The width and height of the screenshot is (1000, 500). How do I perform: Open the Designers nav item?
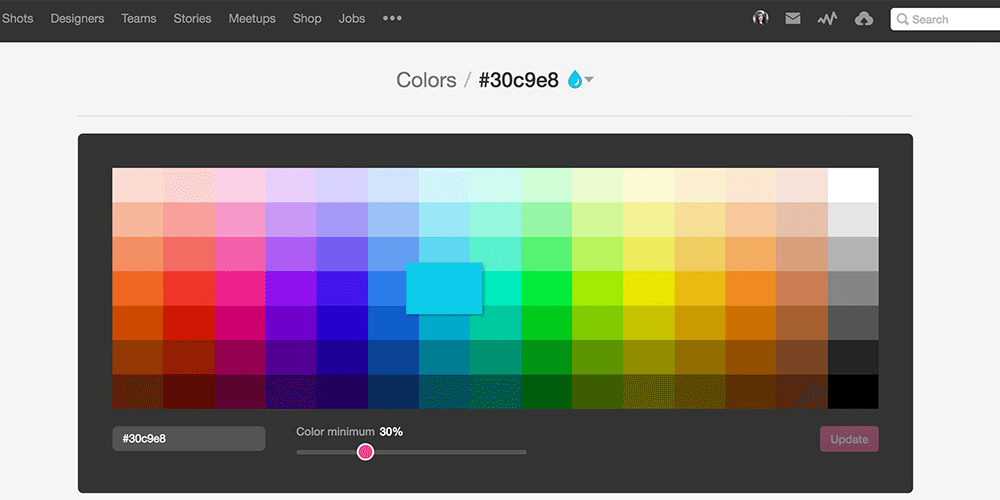point(77,18)
